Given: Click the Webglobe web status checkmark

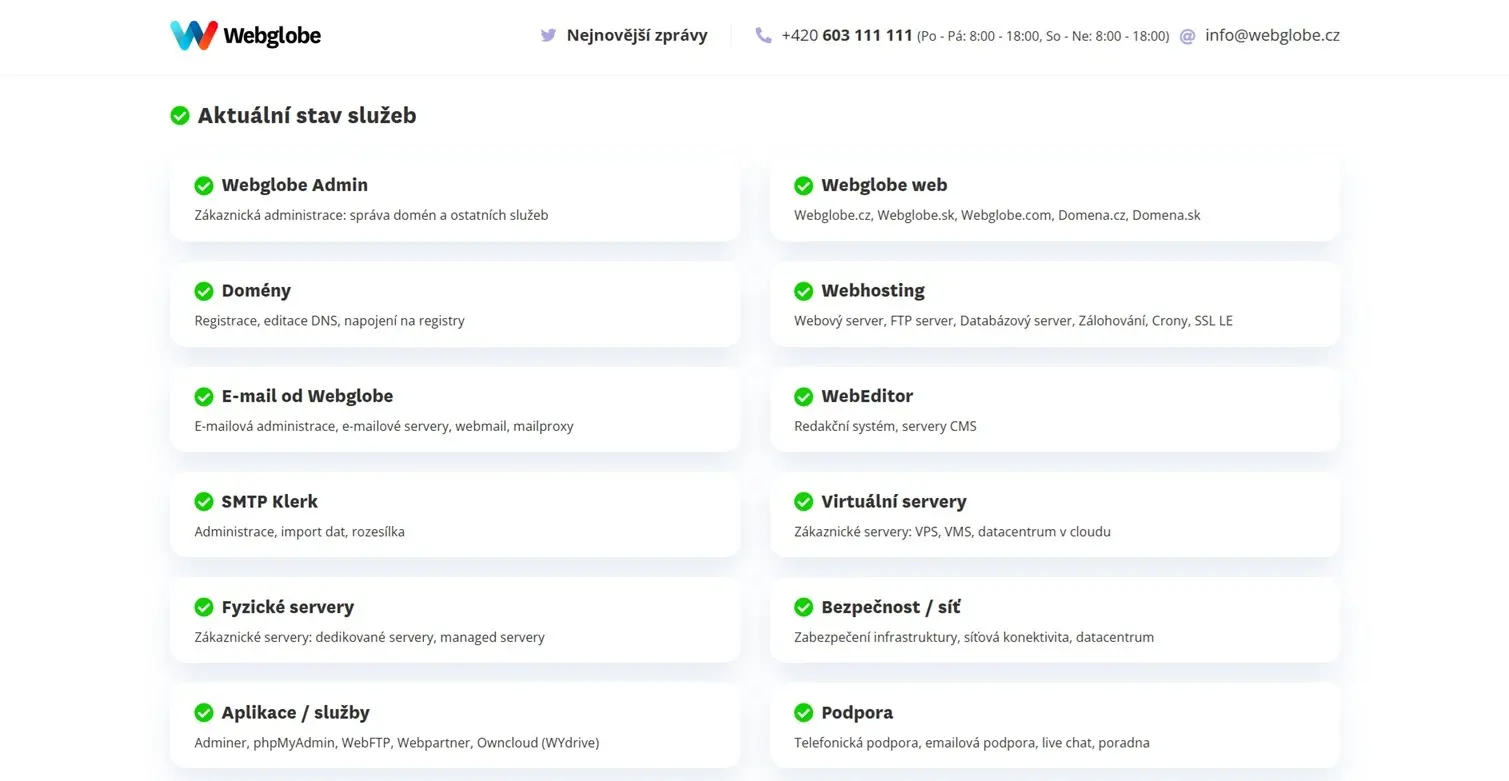Looking at the screenshot, I should click(x=804, y=185).
